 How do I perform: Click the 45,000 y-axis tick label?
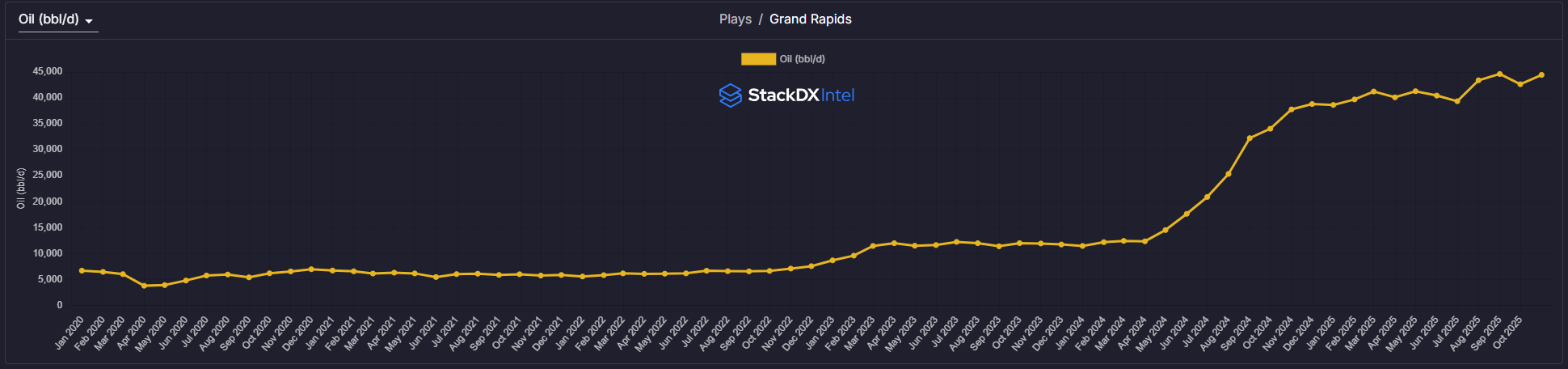pos(48,71)
